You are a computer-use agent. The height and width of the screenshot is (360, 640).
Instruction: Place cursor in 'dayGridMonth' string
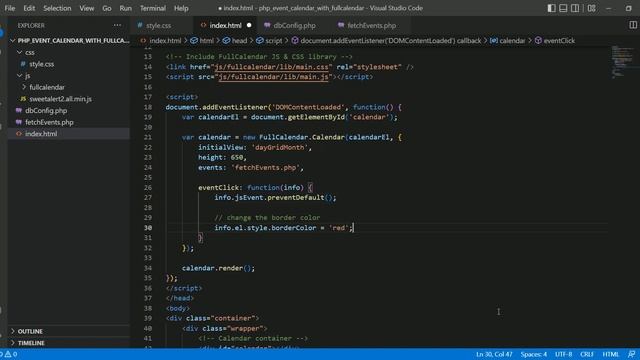pyautogui.click(x=280, y=147)
